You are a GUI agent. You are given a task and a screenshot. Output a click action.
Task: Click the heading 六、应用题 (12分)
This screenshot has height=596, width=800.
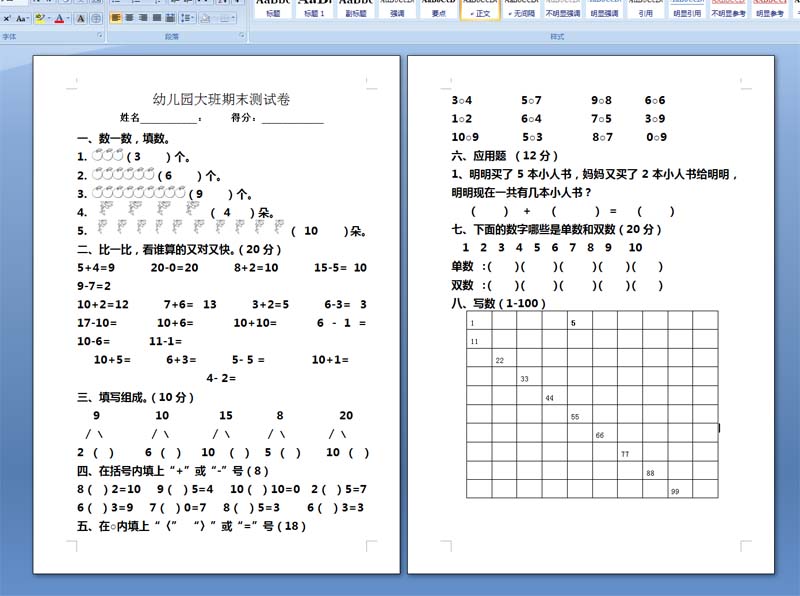(x=505, y=156)
